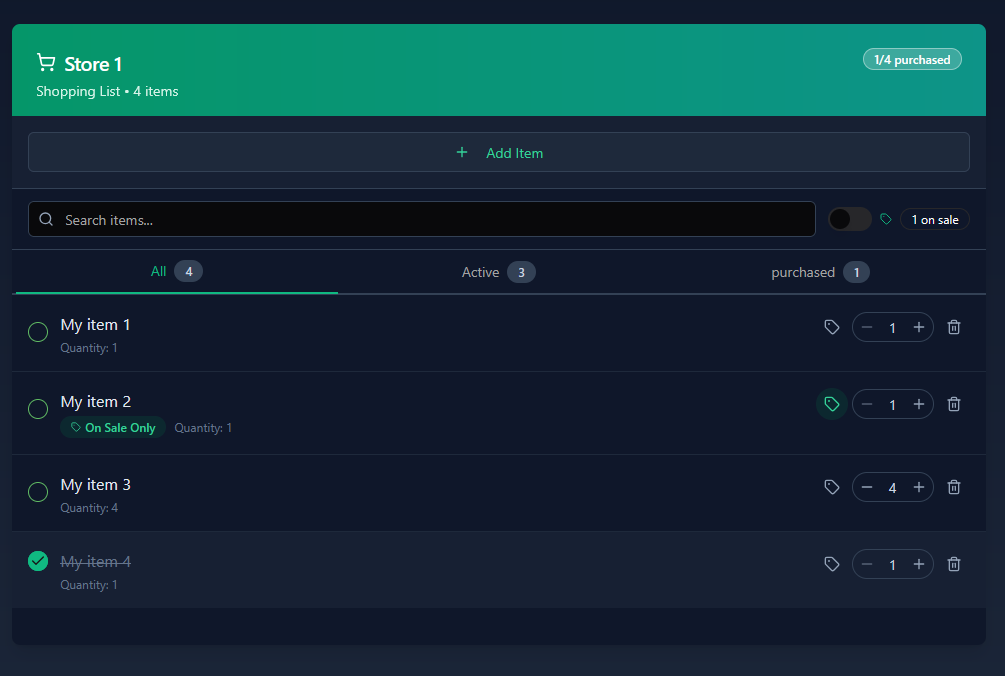The width and height of the screenshot is (1005, 676).
Task: Uncheck the purchased My item 4
Action: [38, 561]
